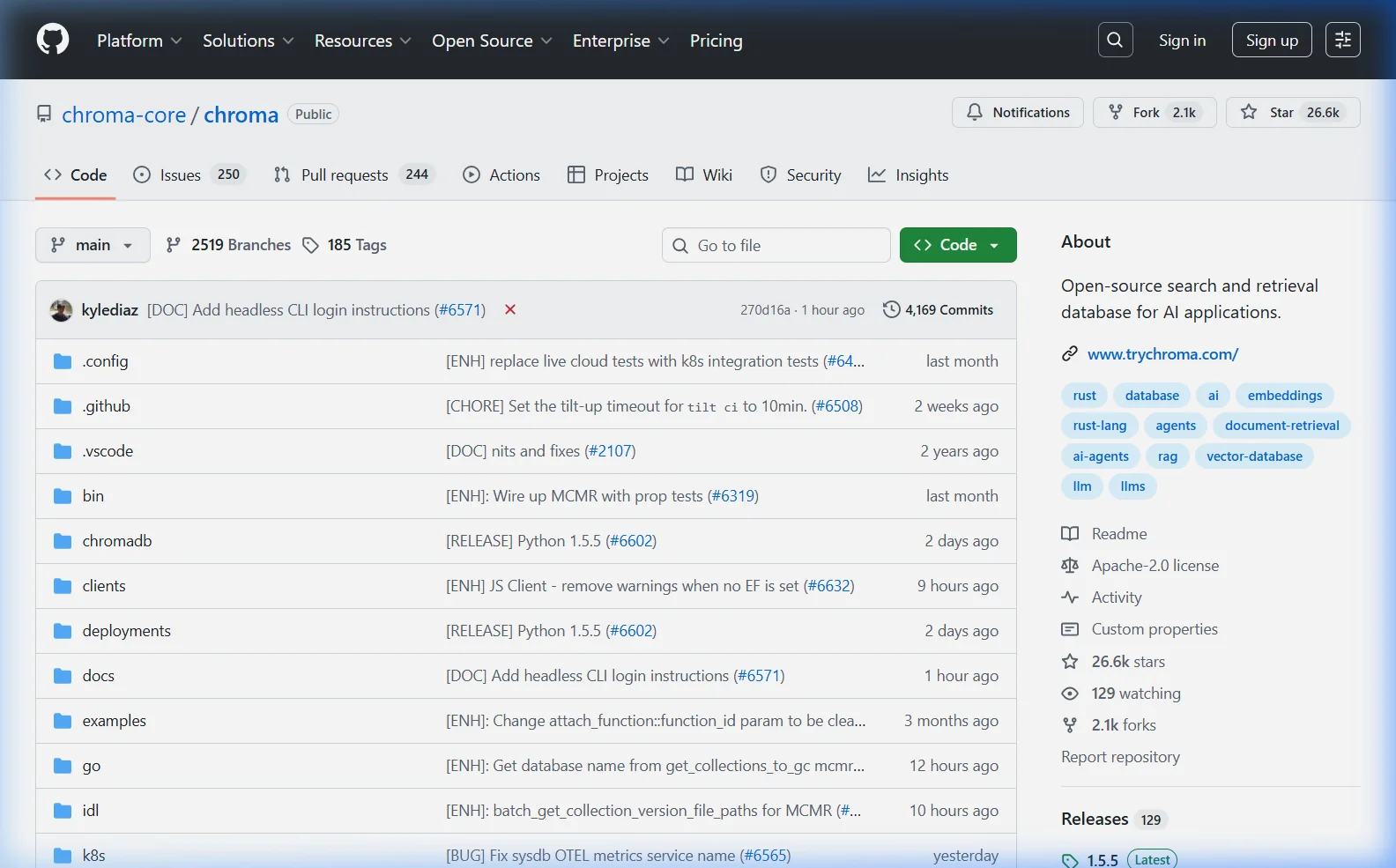The width and height of the screenshot is (1396, 868).
Task: Click the Notifications button
Action: click(1018, 112)
